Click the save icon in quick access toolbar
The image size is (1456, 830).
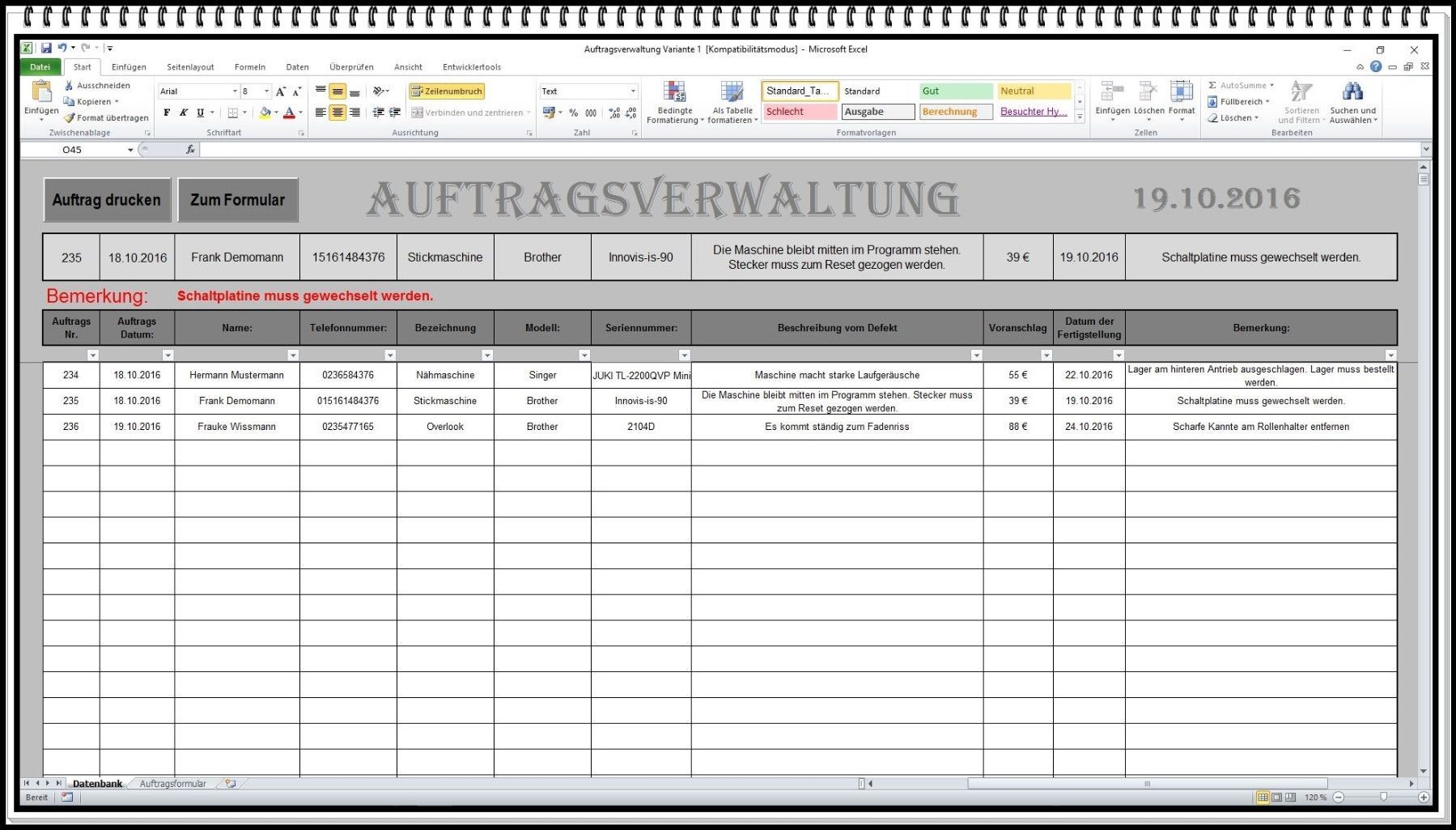click(x=46, y=49)
